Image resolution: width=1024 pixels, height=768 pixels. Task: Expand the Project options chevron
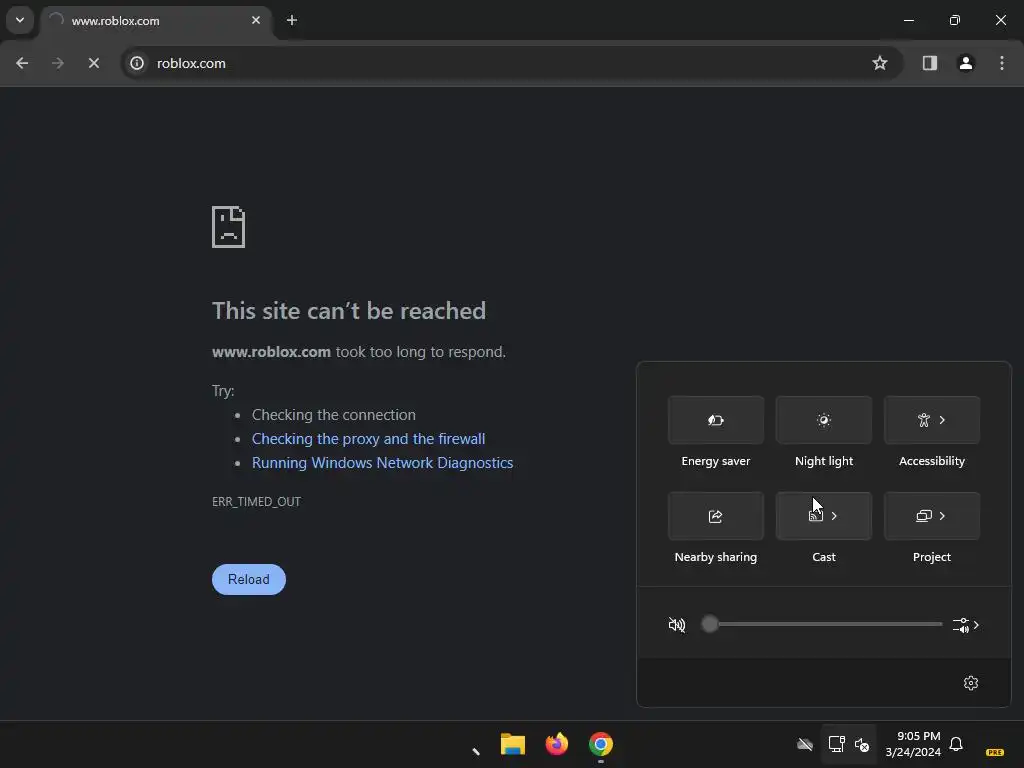pyautogui.click(x=942, y=516)
